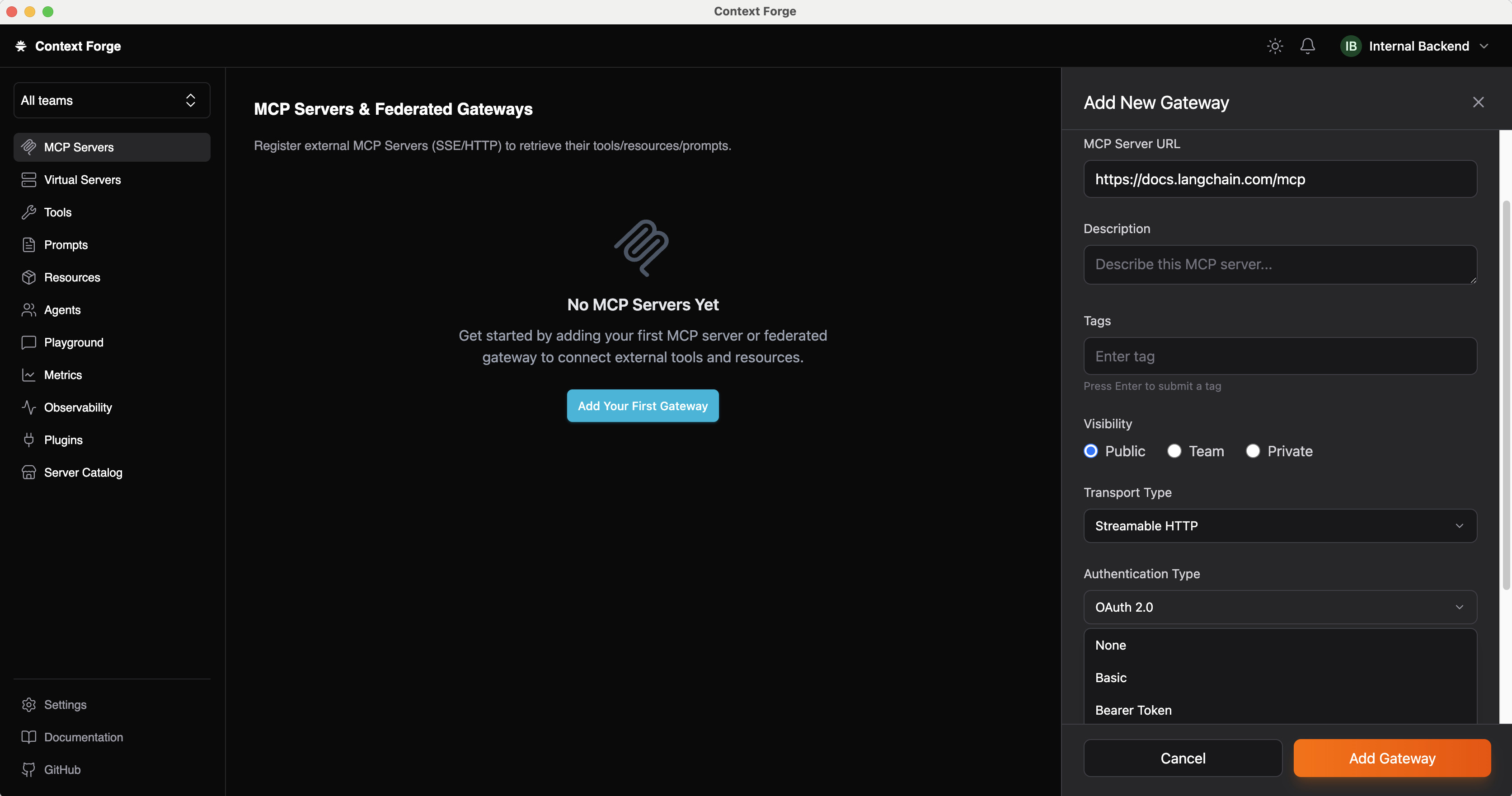Open Transport Type Streamable HTTP dropdown
The width and height of the screenshot is (1512, 796).
click(x=1280, y=525)
